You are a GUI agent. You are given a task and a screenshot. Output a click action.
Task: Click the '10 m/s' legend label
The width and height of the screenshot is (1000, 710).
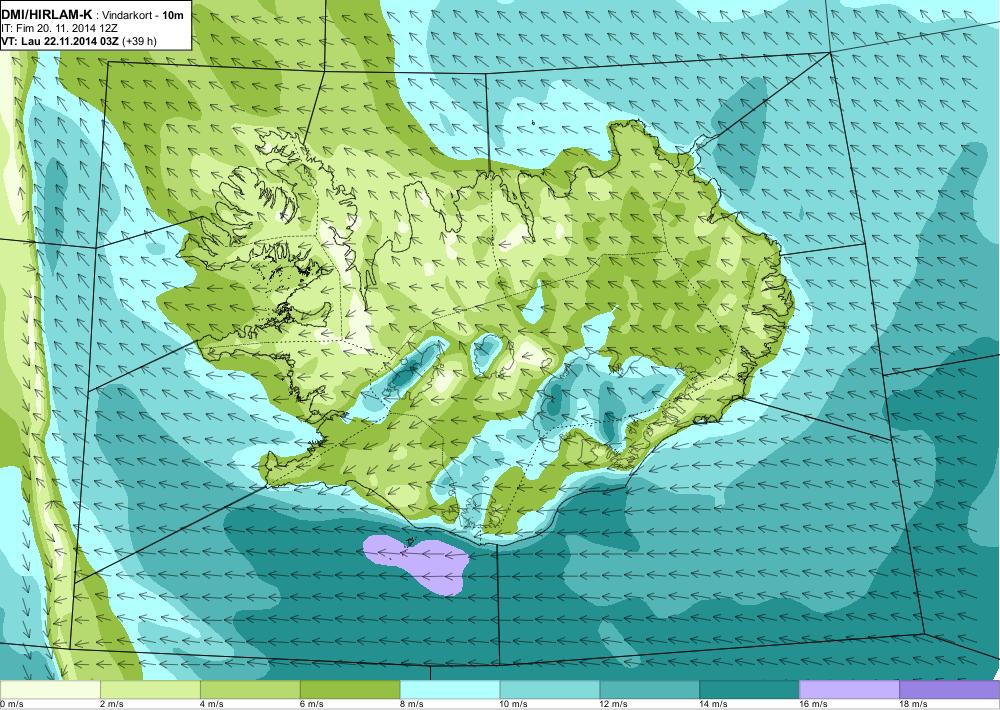(514, 704)
